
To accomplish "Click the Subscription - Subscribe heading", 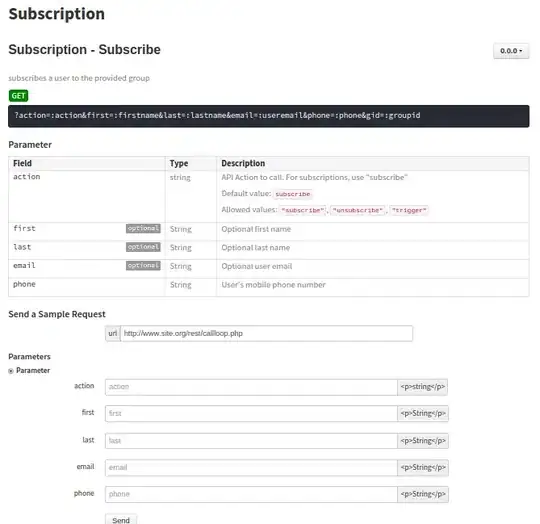I will click(x=84, y=50).
